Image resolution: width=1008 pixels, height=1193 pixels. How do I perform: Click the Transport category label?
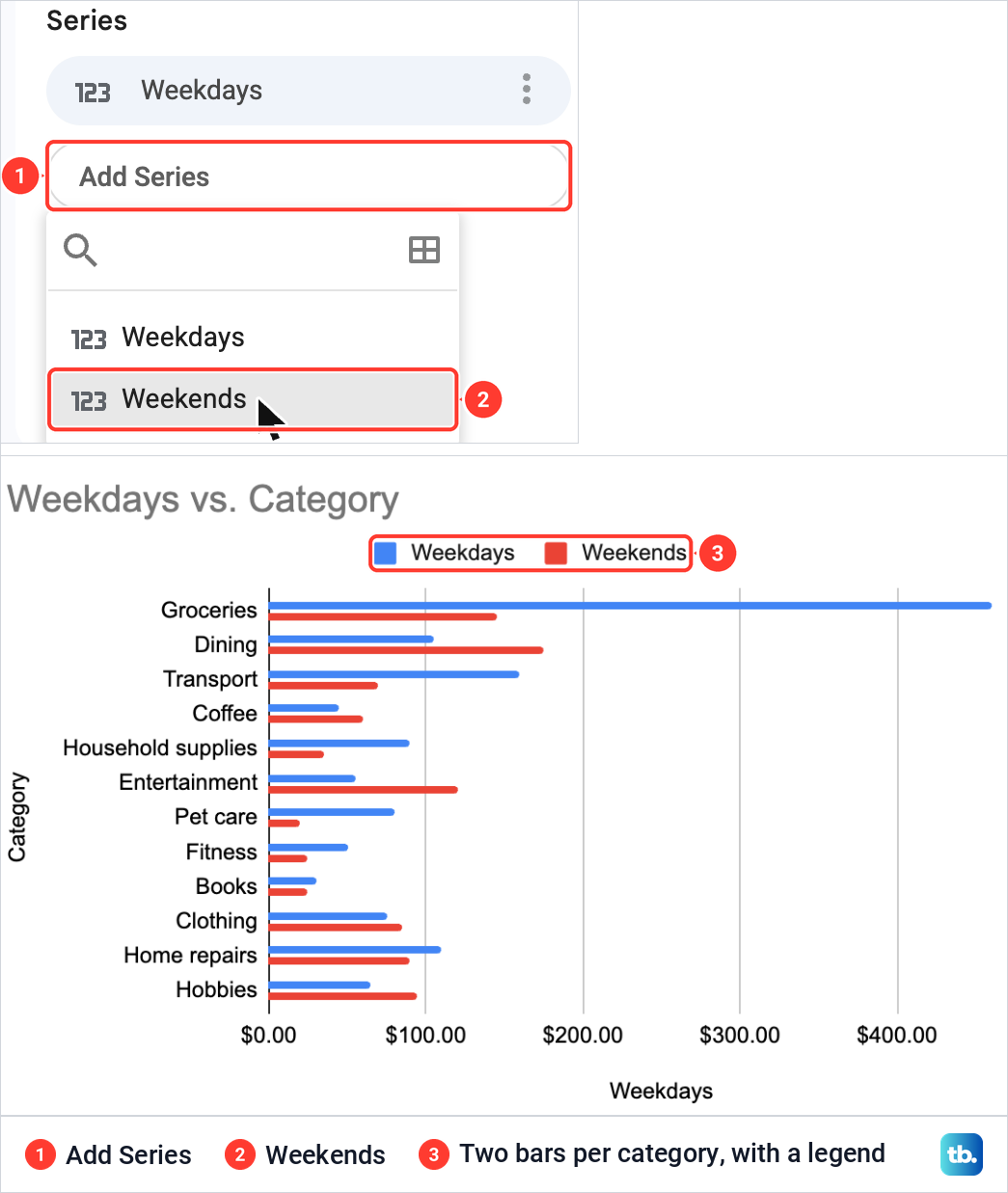tap(210, 679)
